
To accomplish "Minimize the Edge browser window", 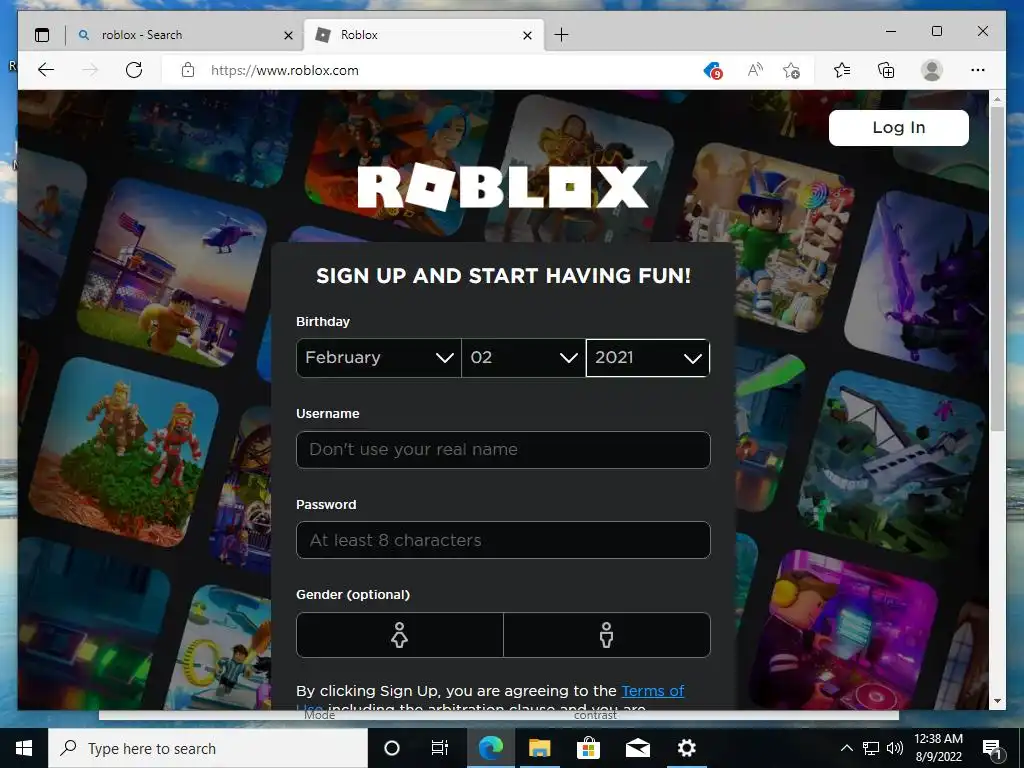I will [891, 31].
